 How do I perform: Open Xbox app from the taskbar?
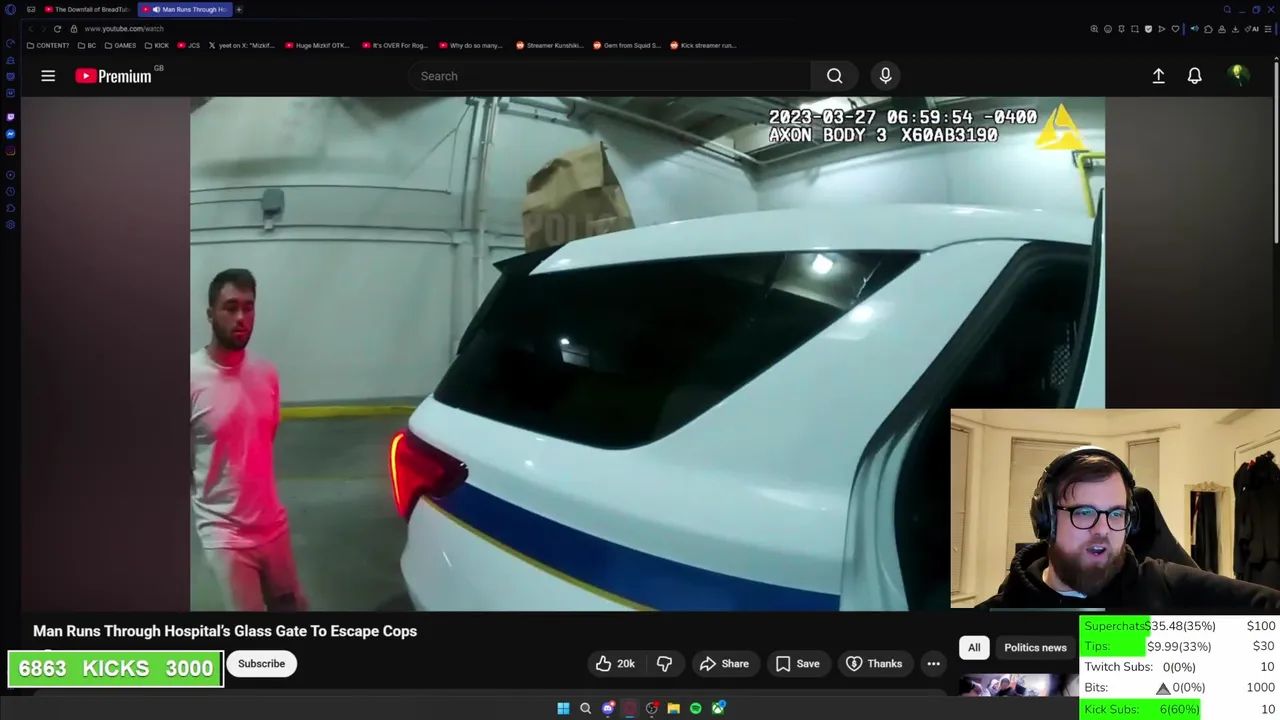click(x=718, y=709)
